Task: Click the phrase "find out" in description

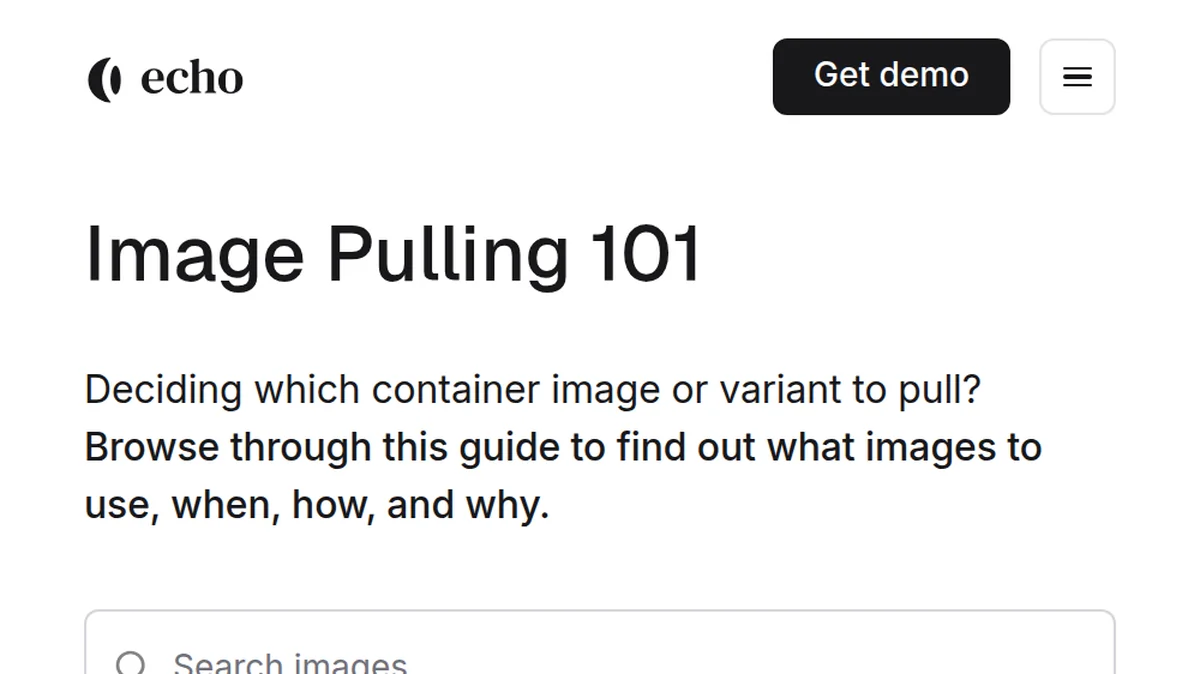Action: [x=685, y=447]
